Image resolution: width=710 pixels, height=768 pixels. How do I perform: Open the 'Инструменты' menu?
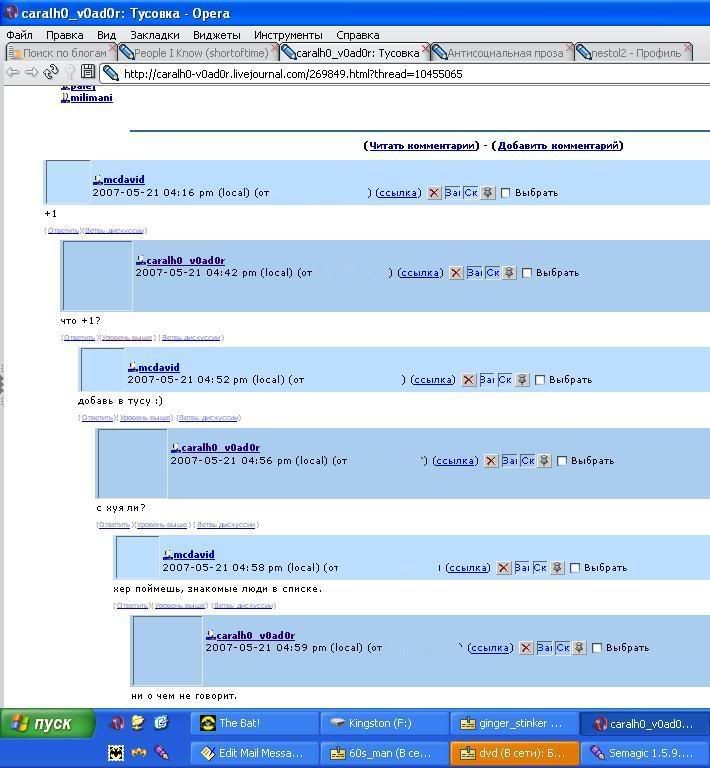click(287, 34)
